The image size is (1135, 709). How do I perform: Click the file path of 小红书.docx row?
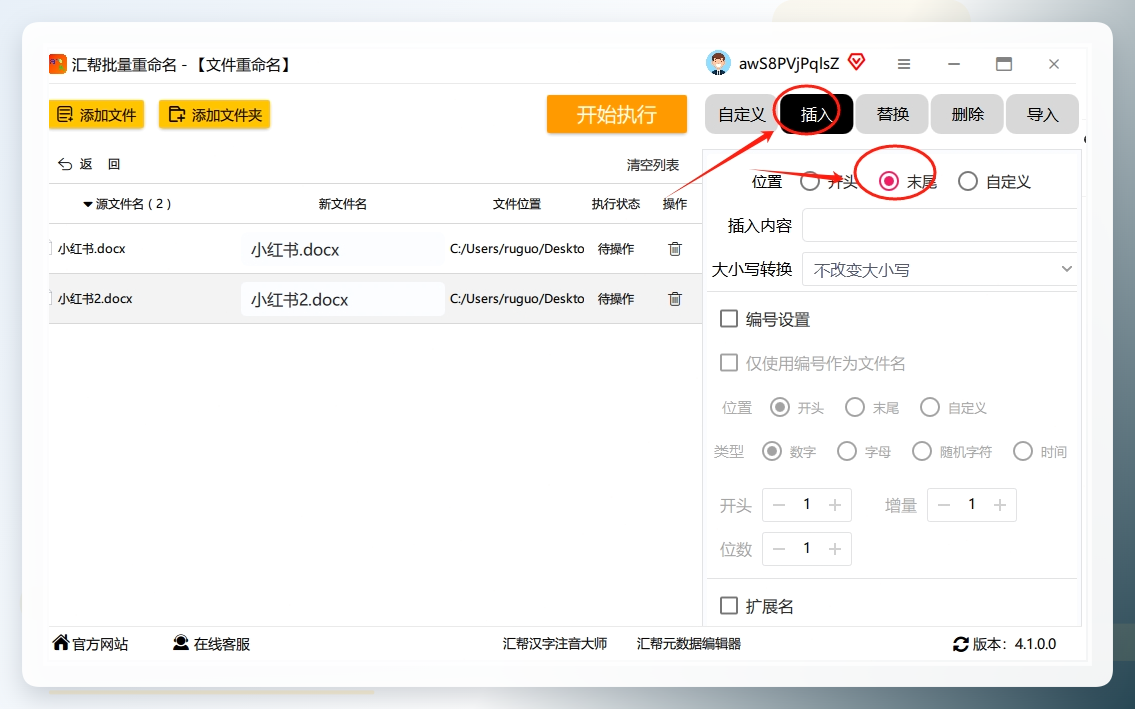(x=517, y=248)
